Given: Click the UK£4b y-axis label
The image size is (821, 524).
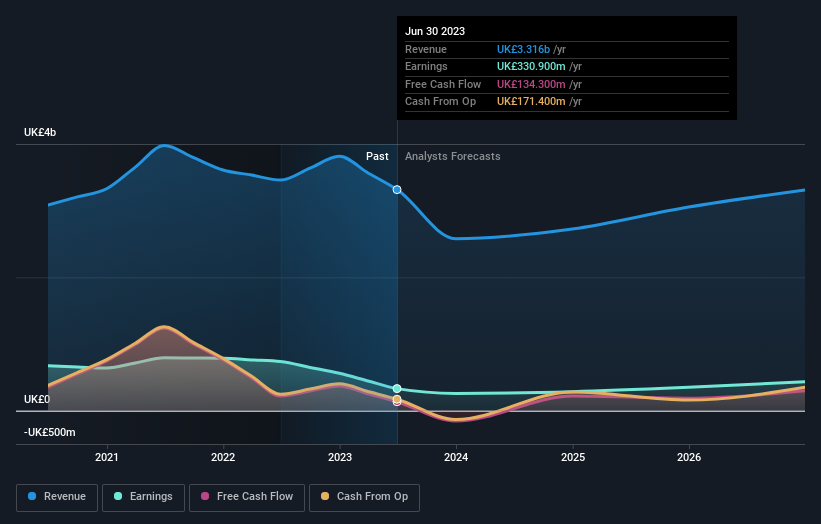Looking at the screenshot, I should coord(40,132).
